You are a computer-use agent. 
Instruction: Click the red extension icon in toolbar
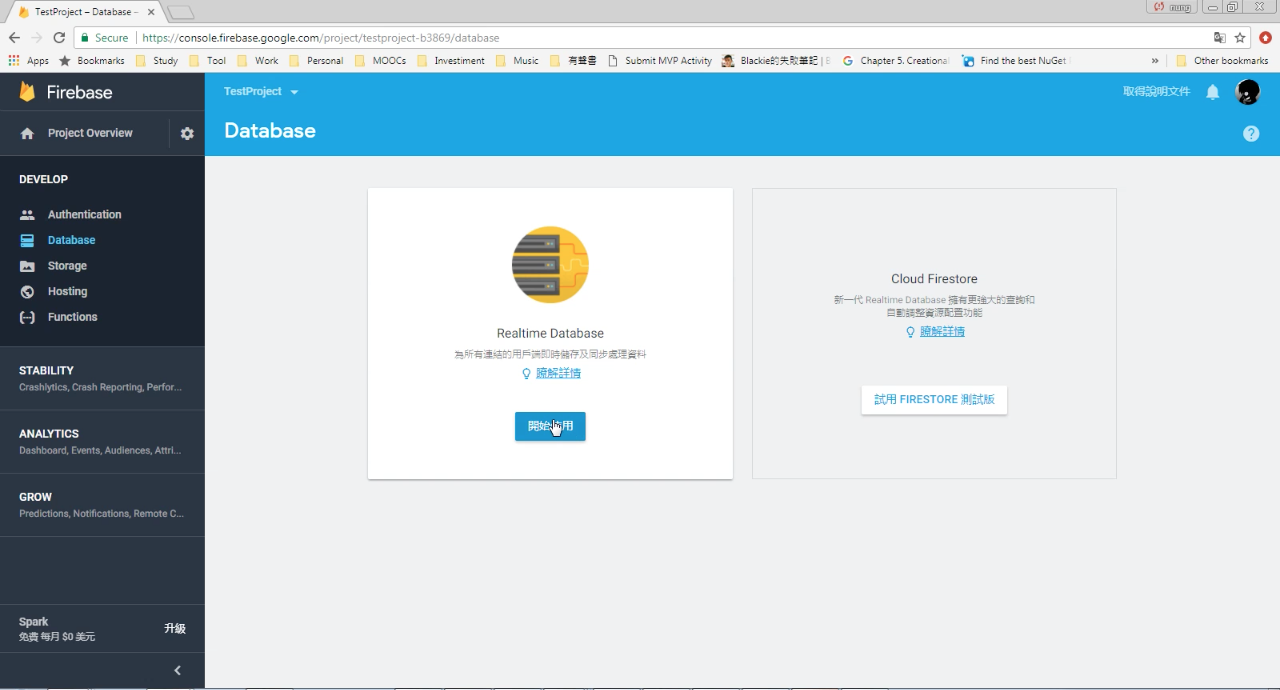click(x=1265, y=38)
